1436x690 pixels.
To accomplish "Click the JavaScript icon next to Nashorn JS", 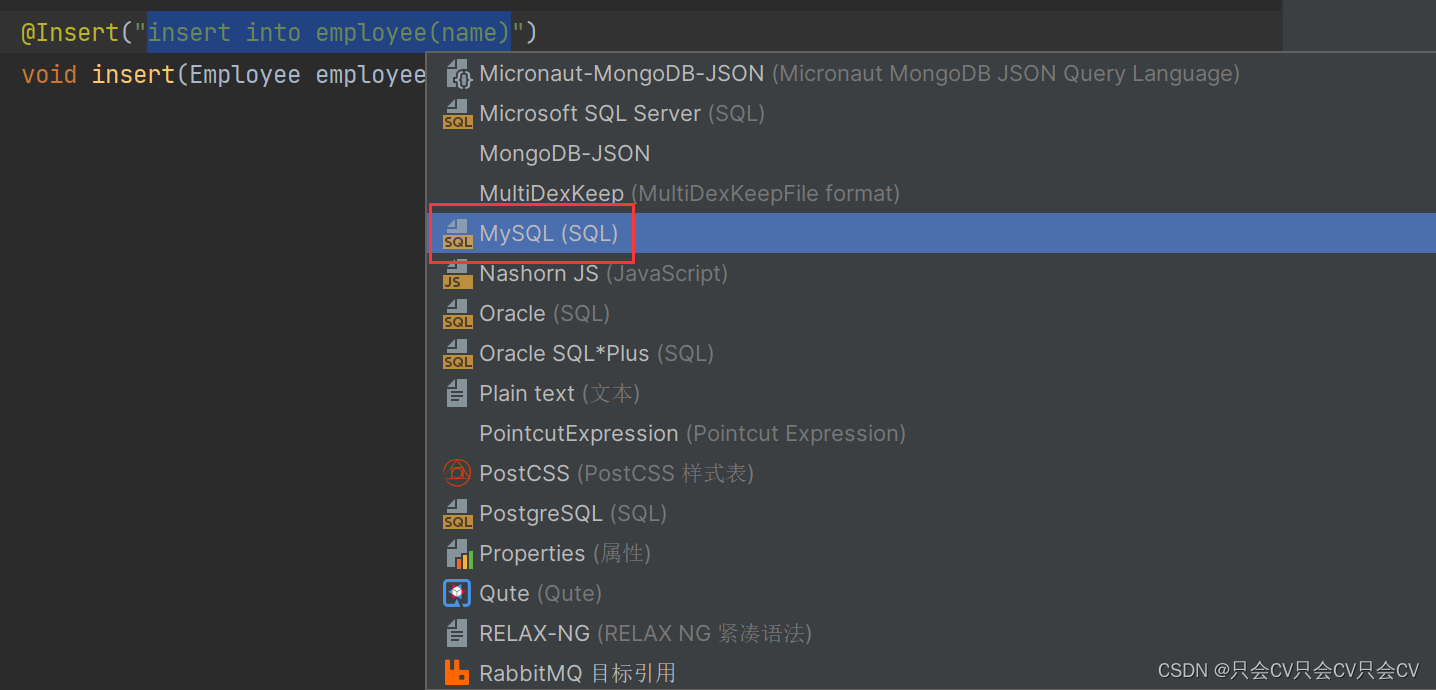I will tap(457, 273).
